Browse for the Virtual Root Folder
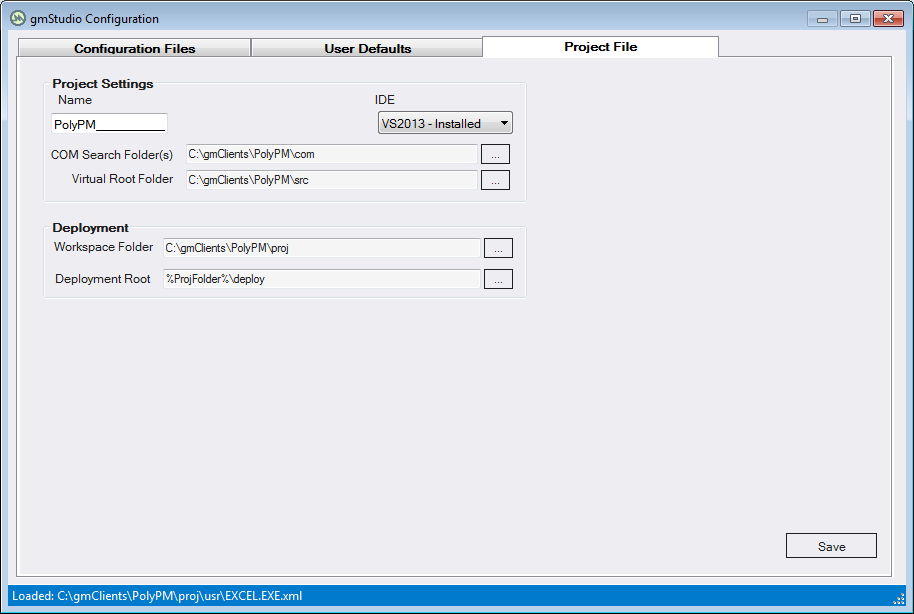Screen dimensions: 914x614 point(495,180)
